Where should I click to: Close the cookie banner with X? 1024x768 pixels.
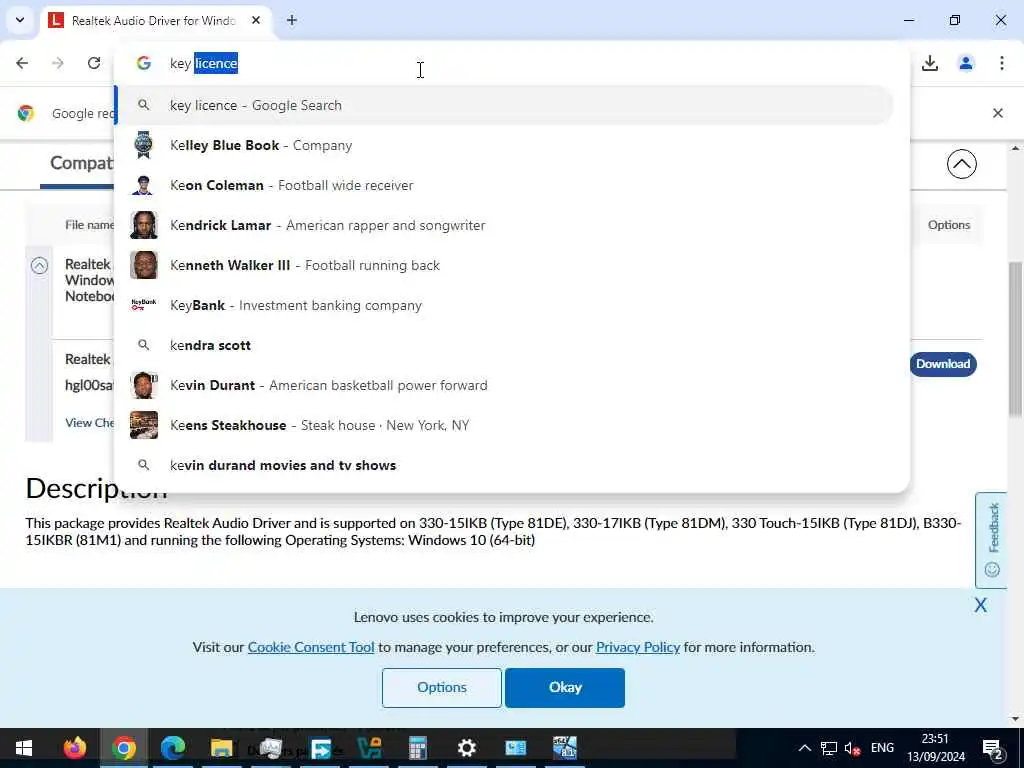pos(980,605)
